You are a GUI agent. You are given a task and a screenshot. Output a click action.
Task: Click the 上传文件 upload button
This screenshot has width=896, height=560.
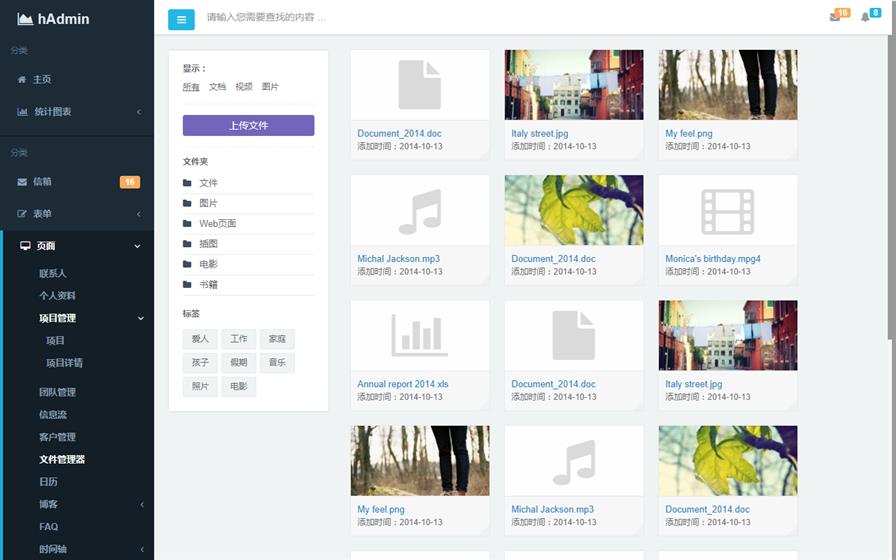point(249,125)
